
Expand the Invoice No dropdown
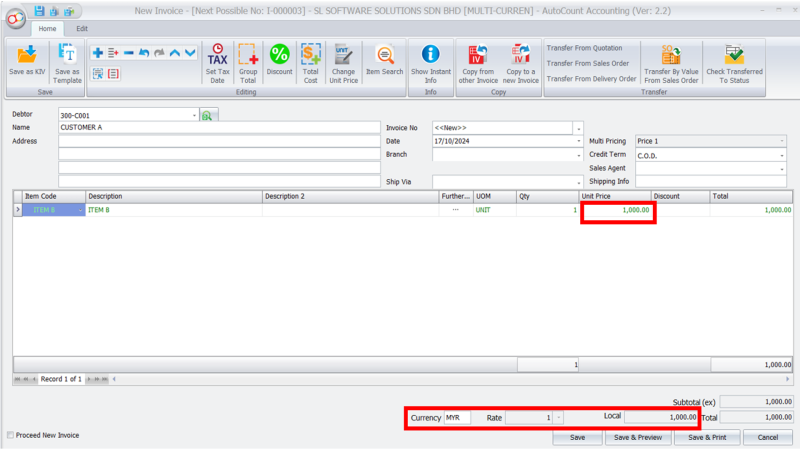(x=578, y=128)
